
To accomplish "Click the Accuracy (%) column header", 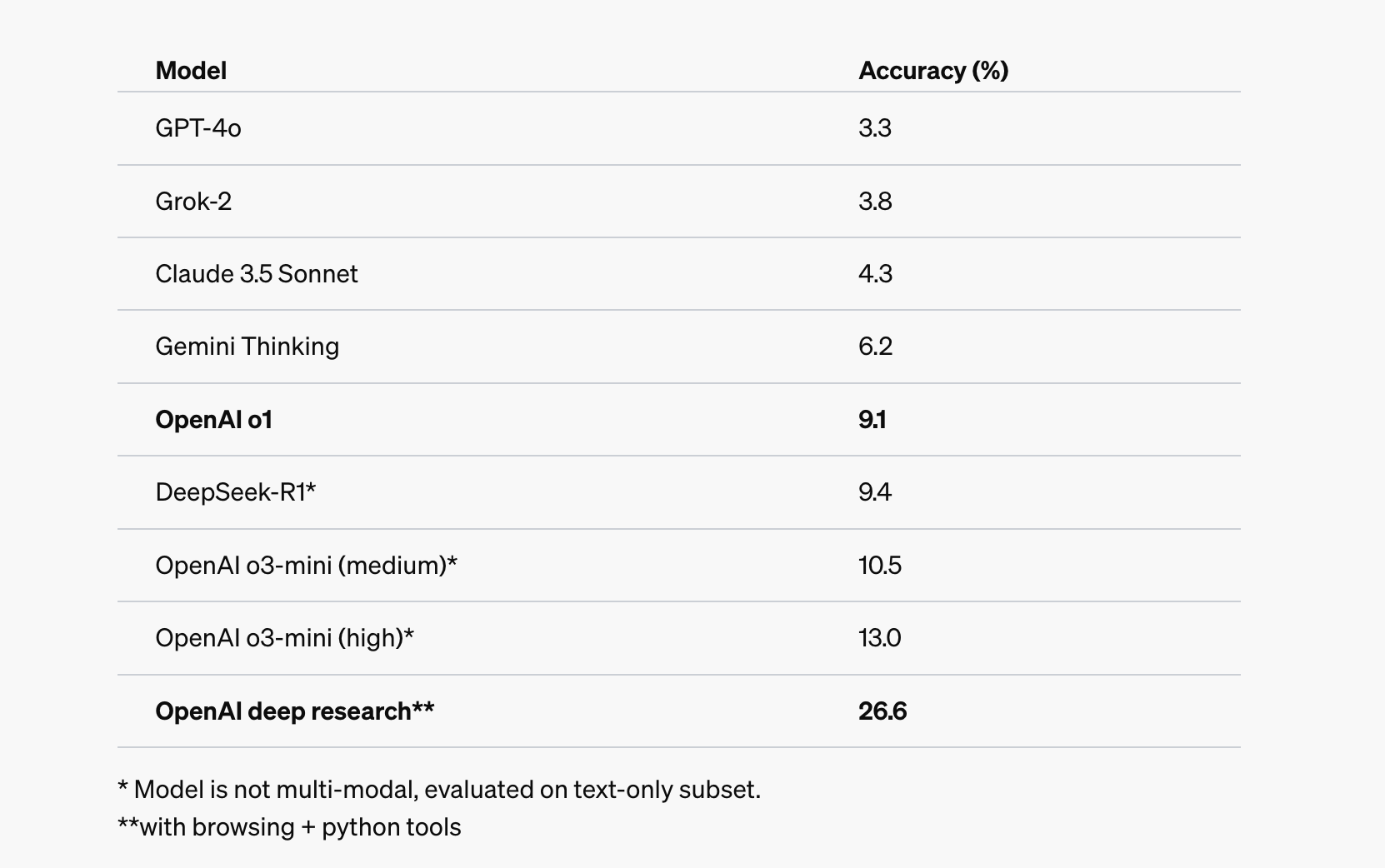I will [933, 71].
